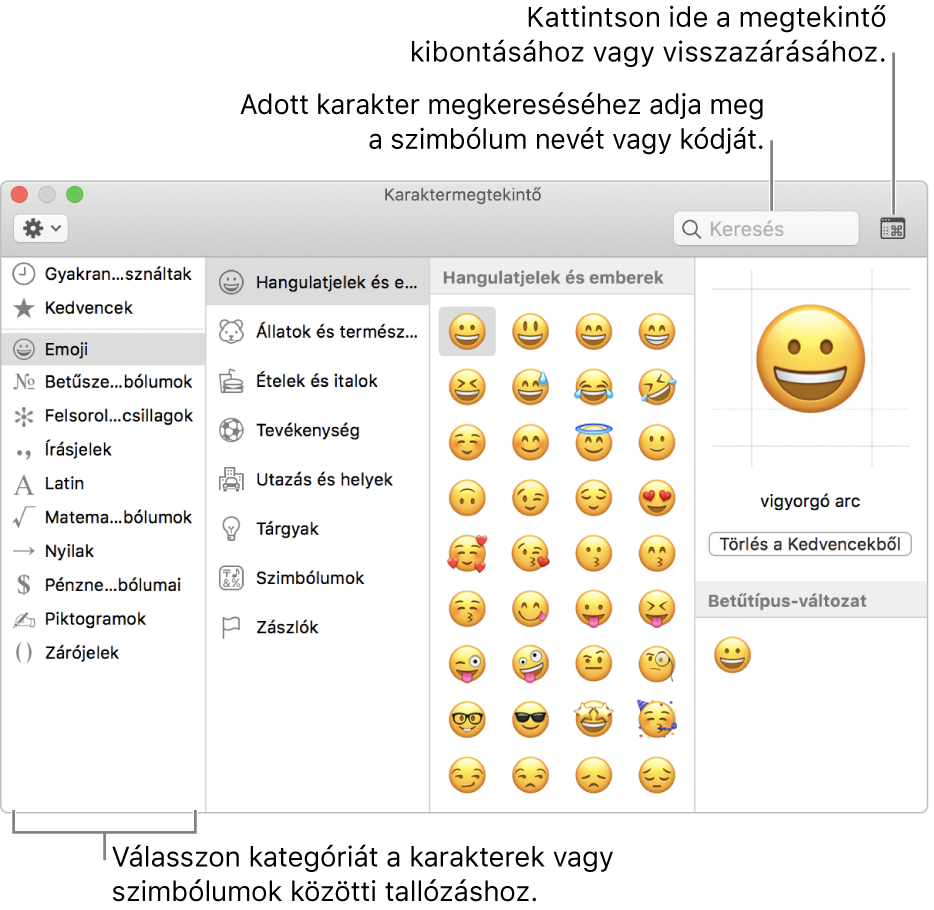Screen dimensions: 934x910
Task: Click Törlés a Kedvencekből button
Action: [810, 544]
